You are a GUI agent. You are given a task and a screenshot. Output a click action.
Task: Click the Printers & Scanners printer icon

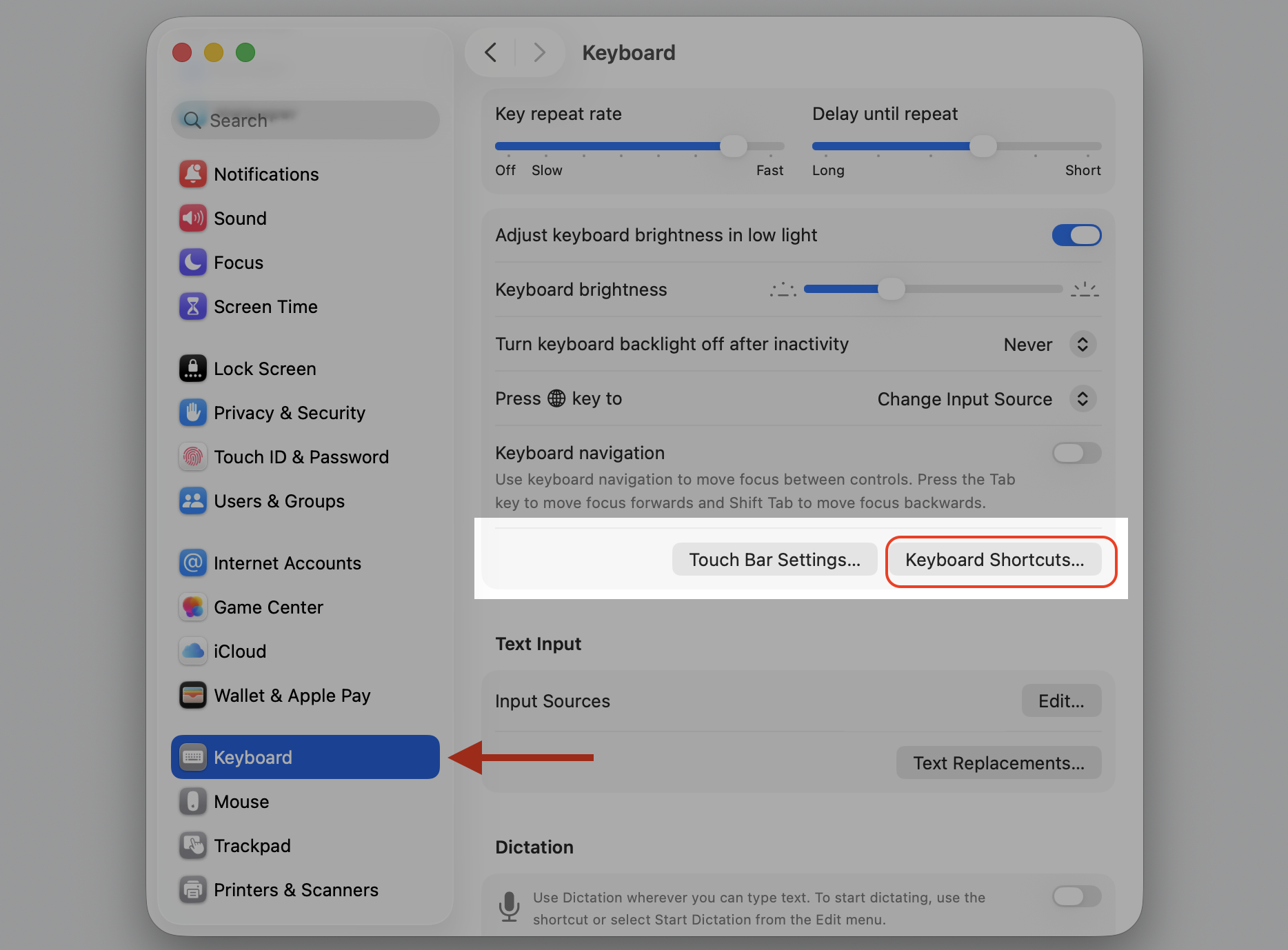point(193,890)
